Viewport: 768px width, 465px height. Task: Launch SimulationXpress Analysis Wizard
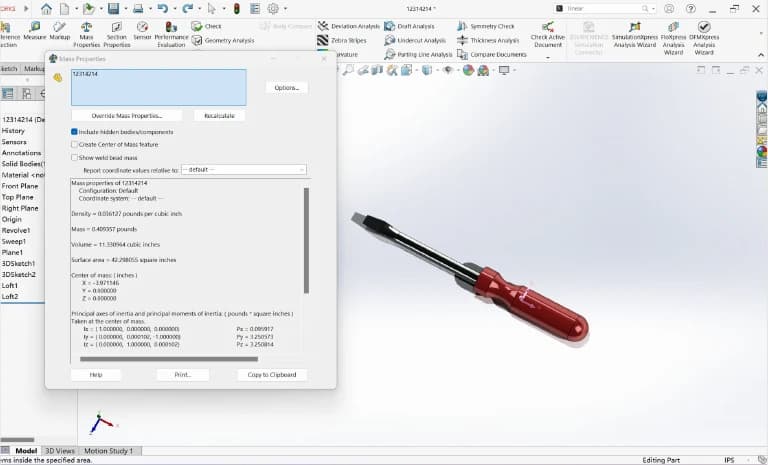pyautogui.click(x=635, y=34)
